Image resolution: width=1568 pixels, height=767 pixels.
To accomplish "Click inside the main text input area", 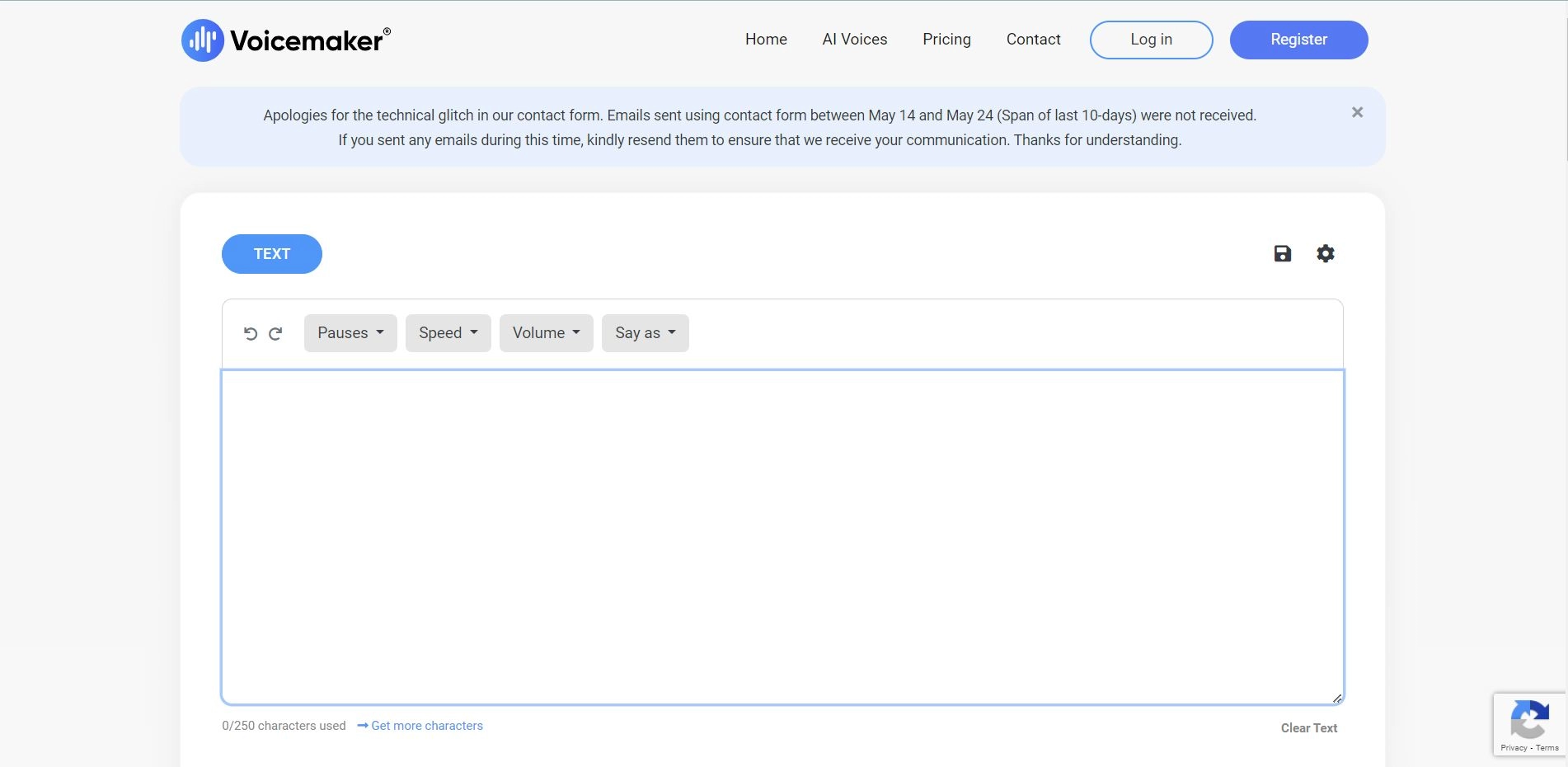I will tap(782, 537).
